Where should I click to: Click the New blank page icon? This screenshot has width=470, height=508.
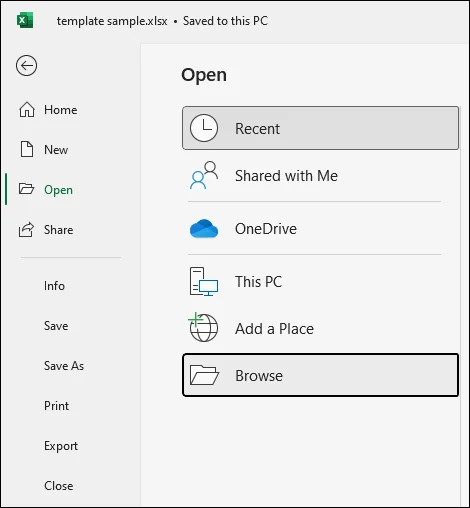[27, 149]
